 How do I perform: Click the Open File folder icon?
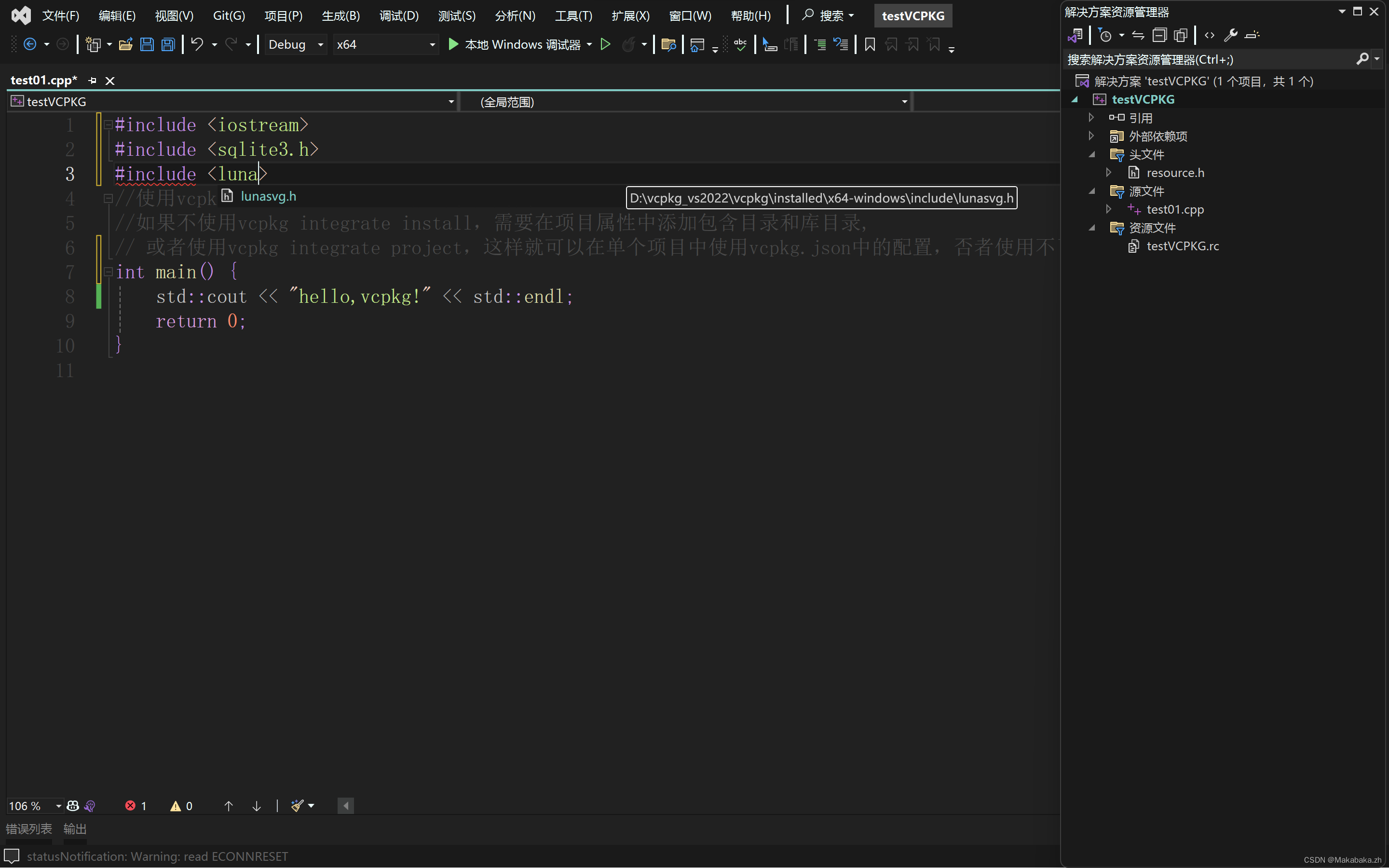coord(125,44)
